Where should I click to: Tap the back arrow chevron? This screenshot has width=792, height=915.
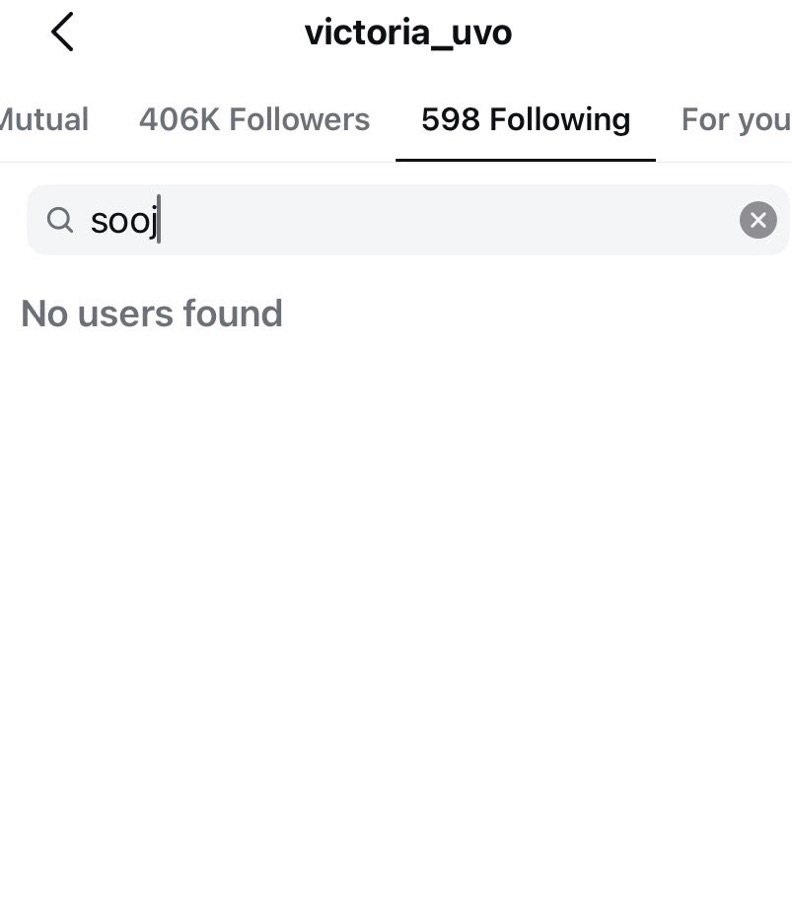(x=62, y=32)
